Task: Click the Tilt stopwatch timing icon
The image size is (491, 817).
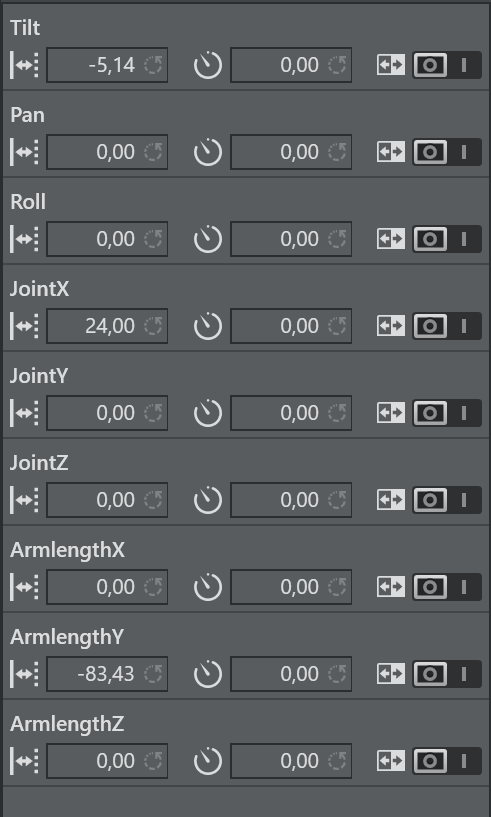Action: pos(208,65)
